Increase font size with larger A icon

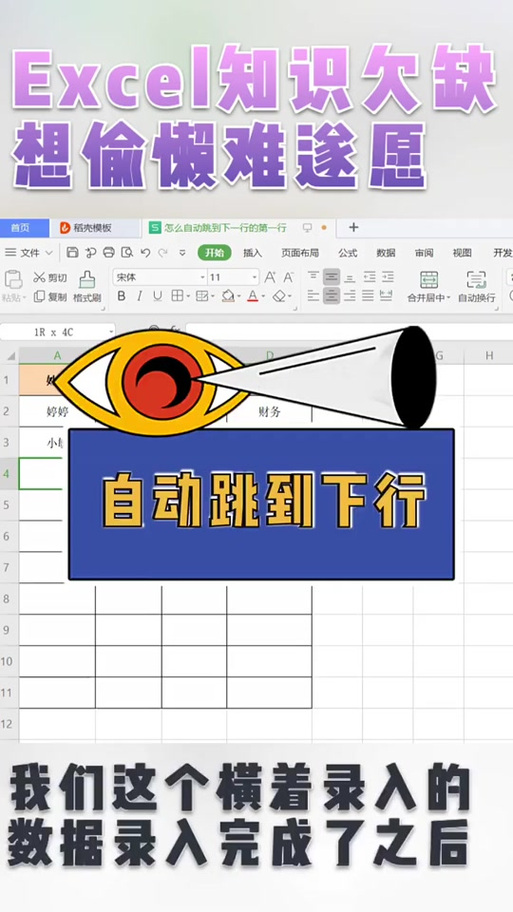pos(270,277)
